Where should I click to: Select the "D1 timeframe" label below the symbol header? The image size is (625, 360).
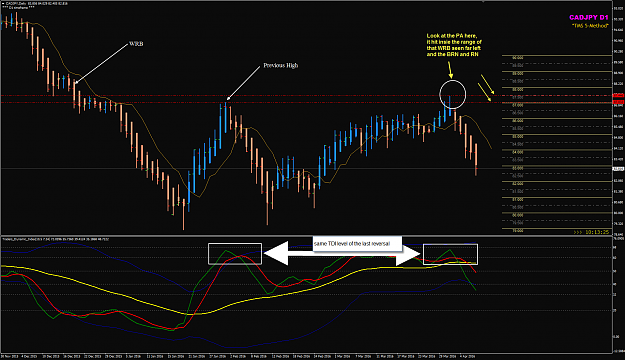click(18, 8)
